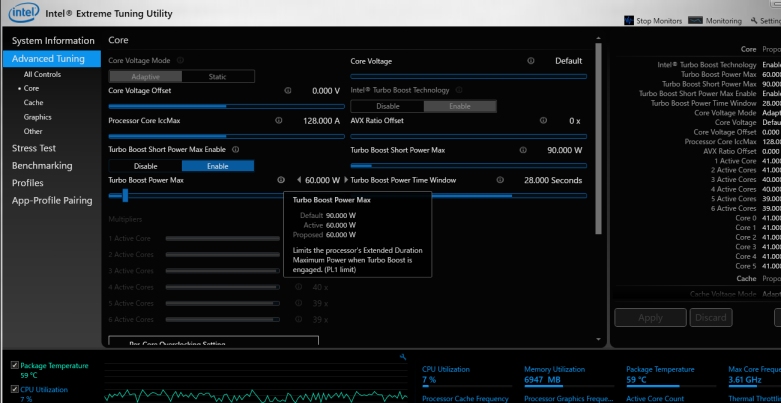The image size is (781, 403).
Task: Open System Information section
Action: click(x=53, y=41)
